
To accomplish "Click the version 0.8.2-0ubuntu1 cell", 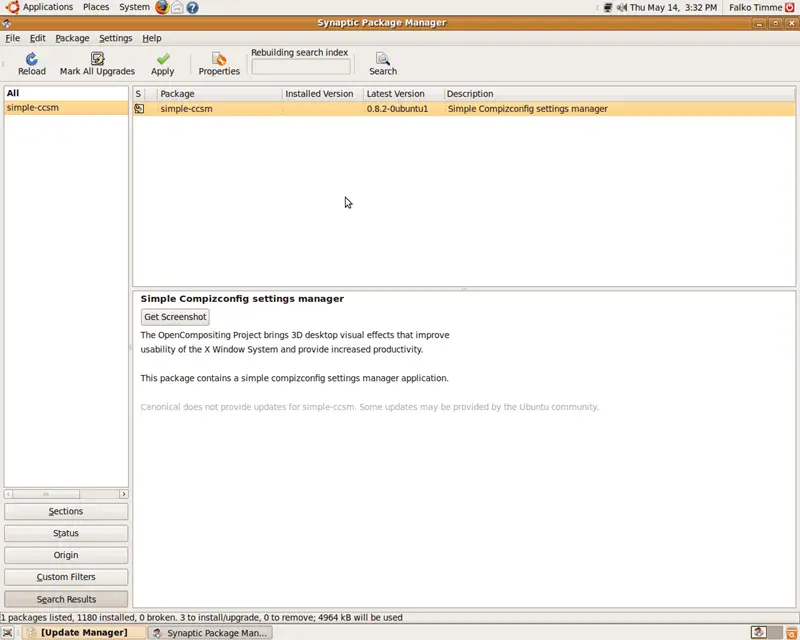I will pyautogui.click(x=397, y=109).
